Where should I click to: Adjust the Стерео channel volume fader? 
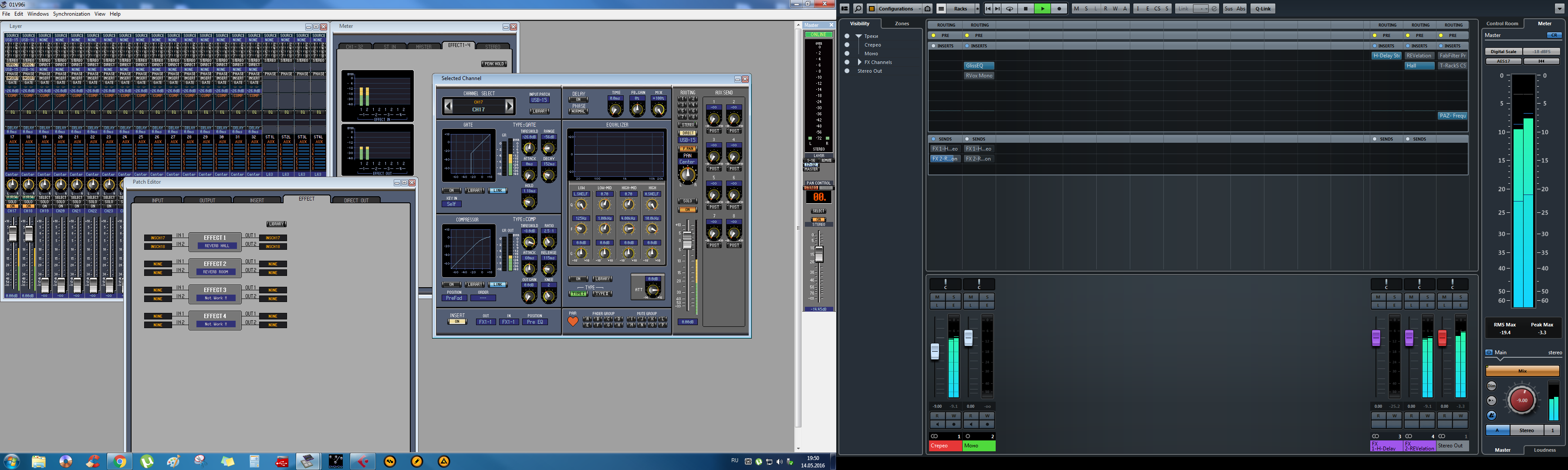[935, 351]
